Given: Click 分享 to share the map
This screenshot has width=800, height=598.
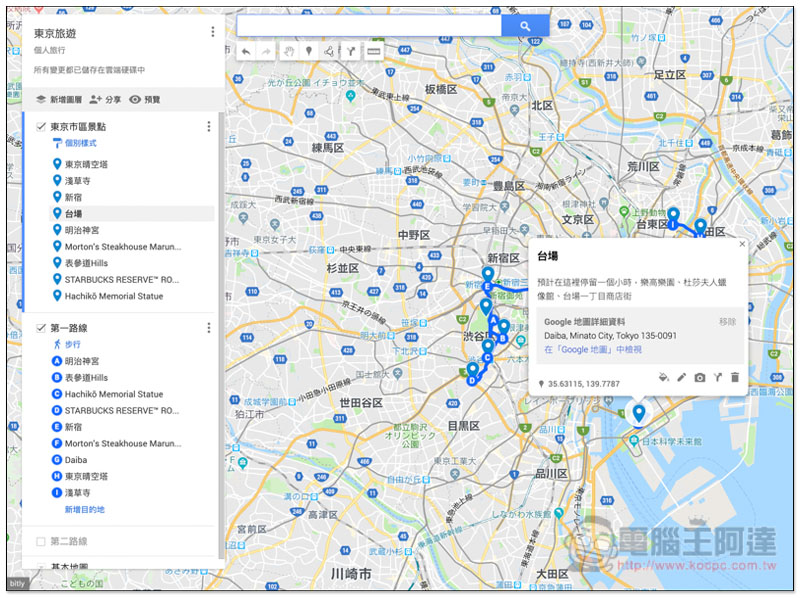Looking at the screenshot, I should (x=105, y=99).
